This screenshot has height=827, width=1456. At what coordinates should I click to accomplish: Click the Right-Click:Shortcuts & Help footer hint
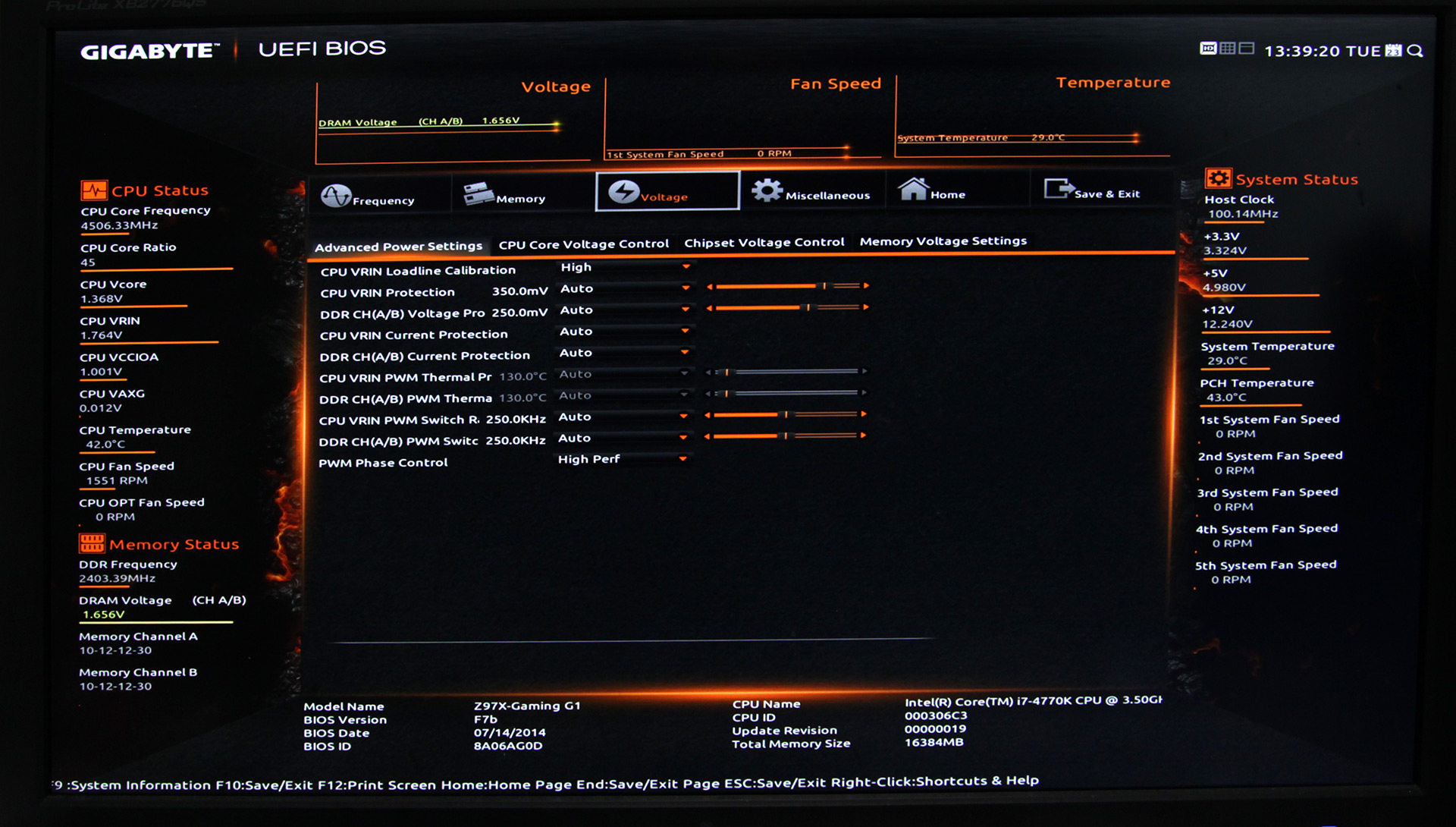(x=935, y=781)
